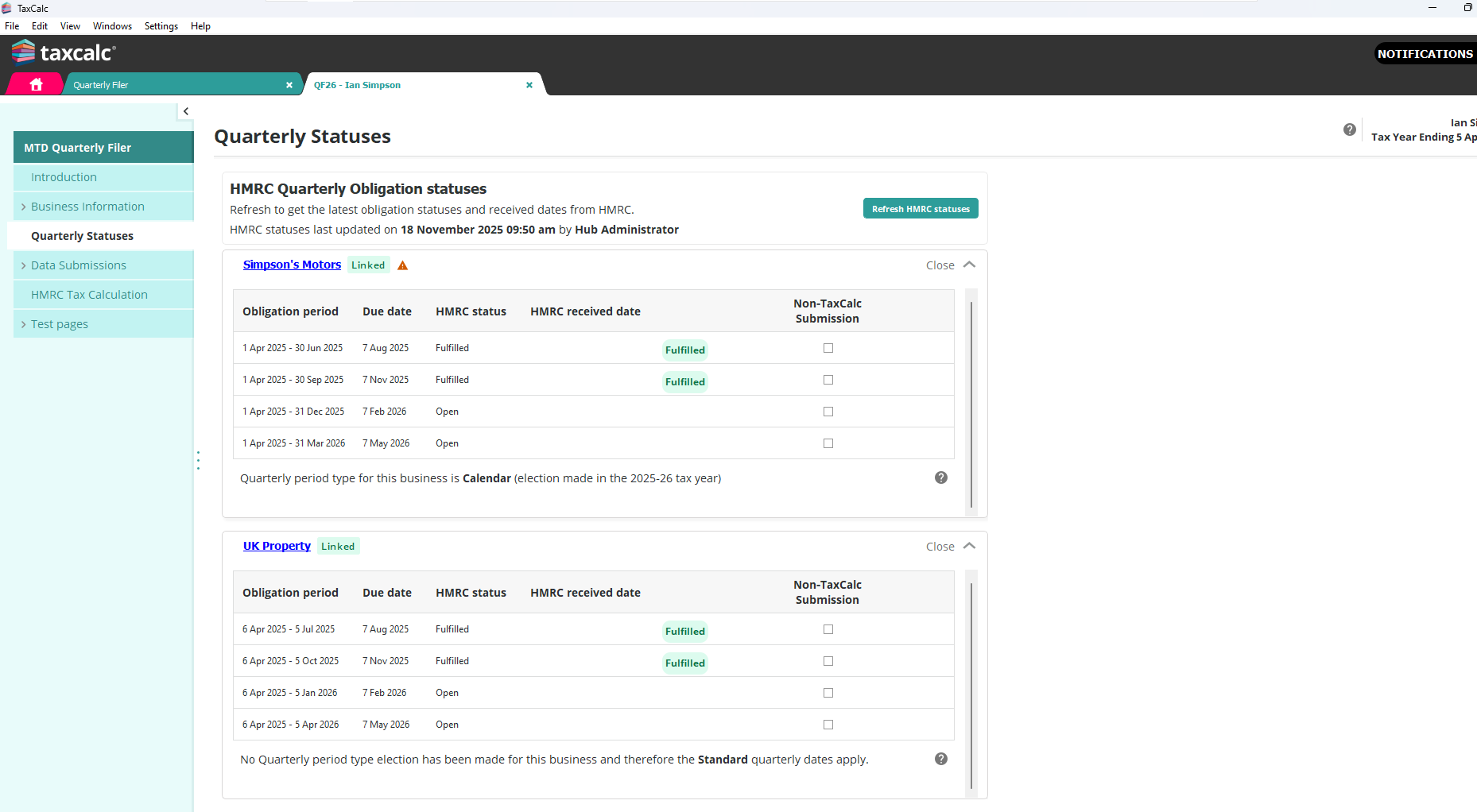Click Open status for 1 Apr - 31 Mar 2026
This screenshot has height=812, width=1477.
coord(447,443)
